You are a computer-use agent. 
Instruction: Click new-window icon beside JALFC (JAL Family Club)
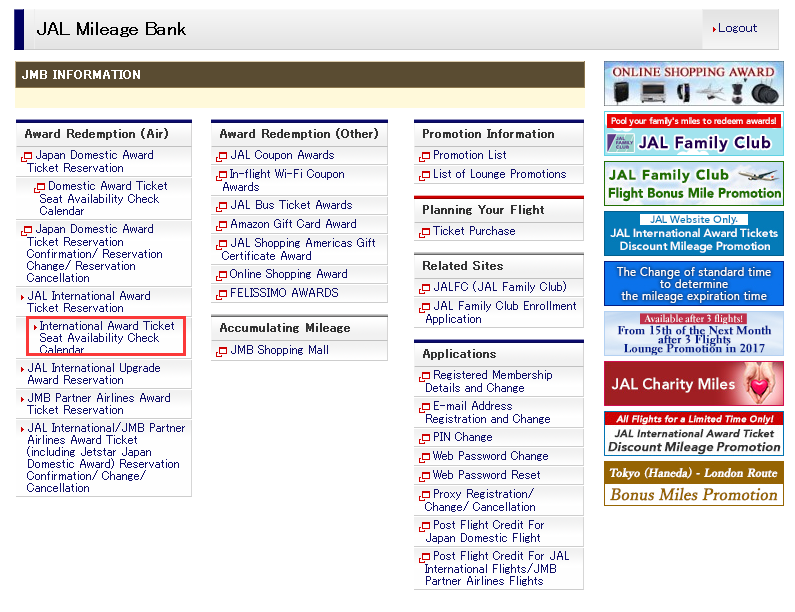tap(424, 289)
